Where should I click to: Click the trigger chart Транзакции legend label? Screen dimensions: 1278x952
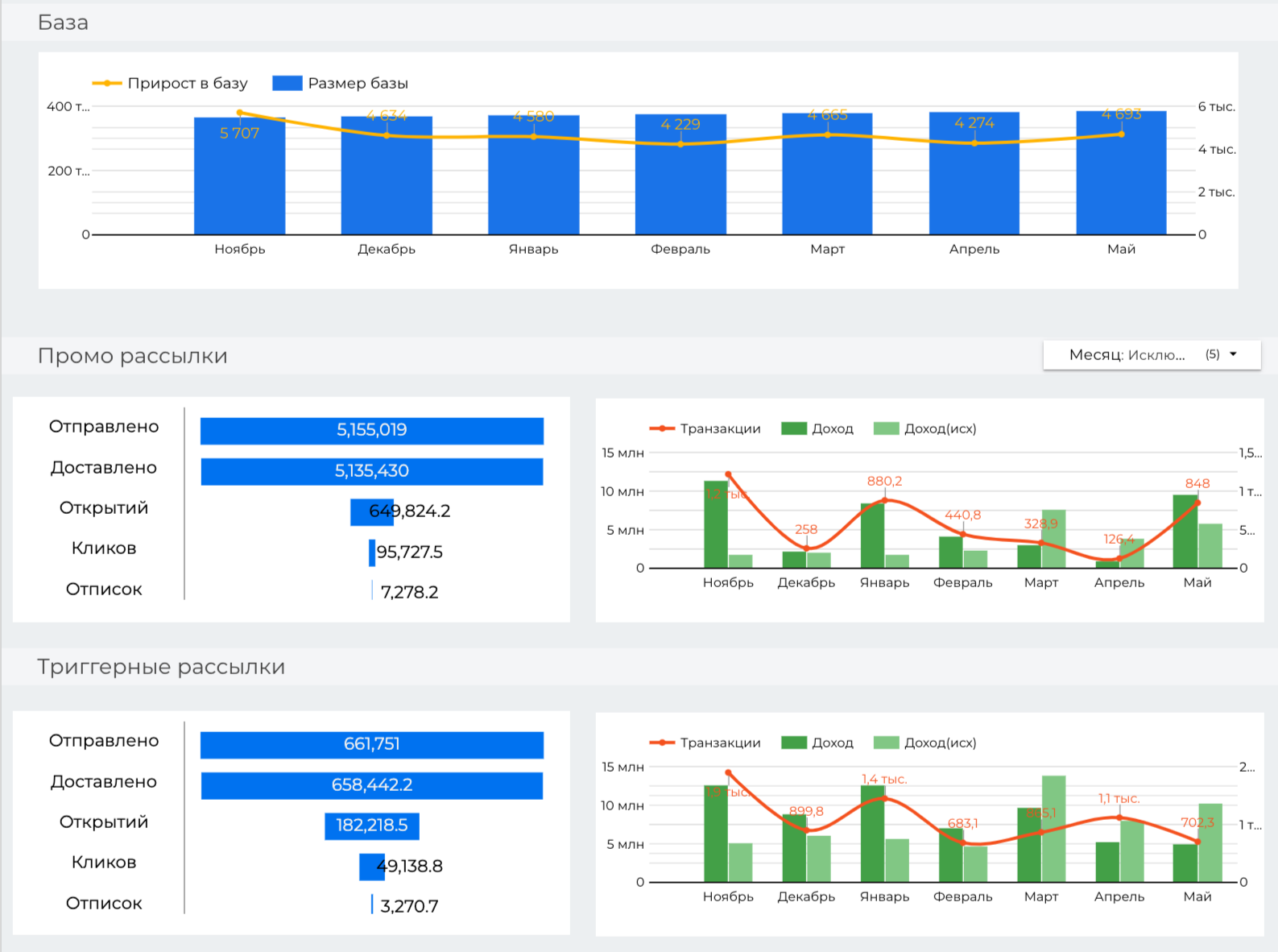click(x=720, y=743)
